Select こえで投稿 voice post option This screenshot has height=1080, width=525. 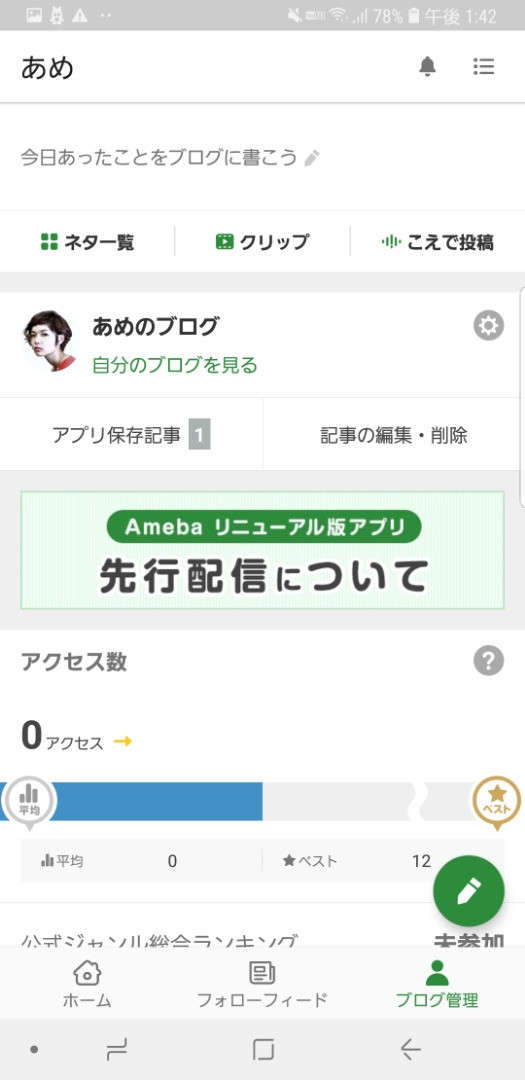tap(438, 242)
